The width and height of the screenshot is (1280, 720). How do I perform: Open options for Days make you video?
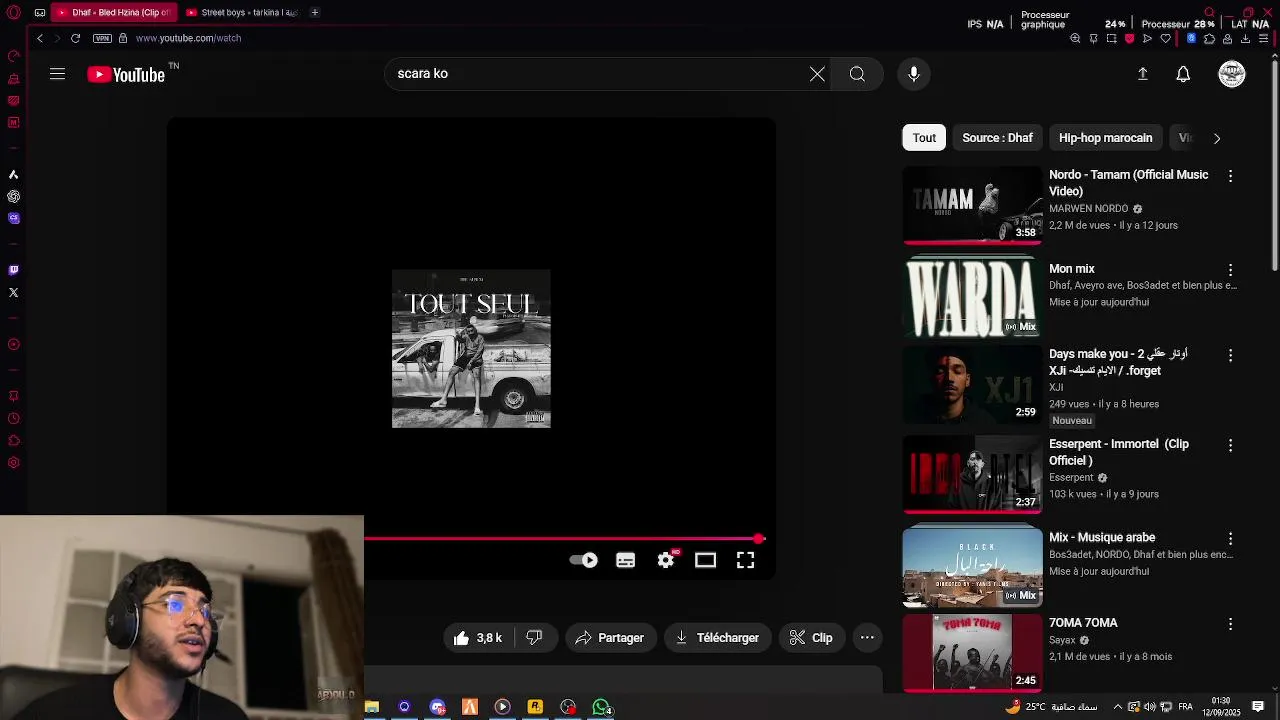point(1231,355)
